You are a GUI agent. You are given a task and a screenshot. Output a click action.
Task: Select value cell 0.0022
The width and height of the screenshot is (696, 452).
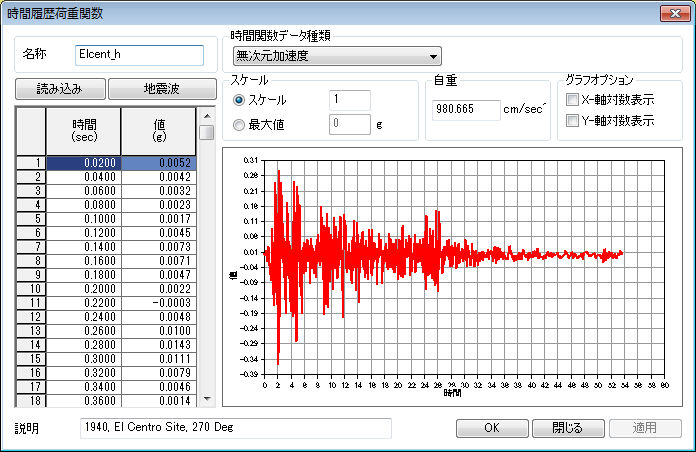tap(159, 289)
